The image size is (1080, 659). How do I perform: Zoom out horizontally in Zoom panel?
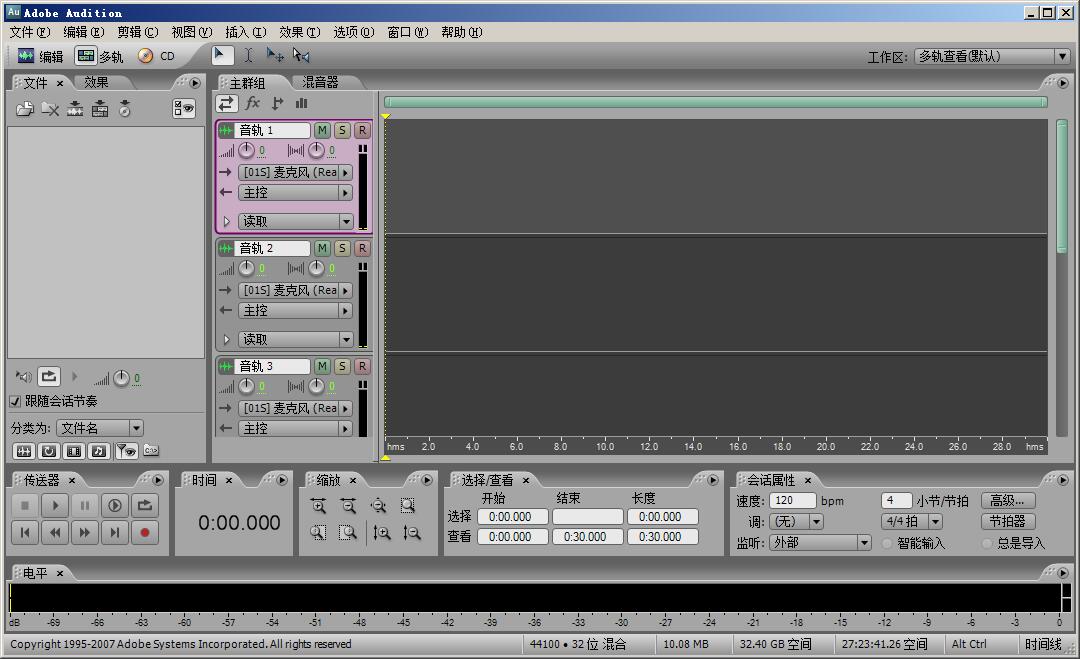[349, 506]
